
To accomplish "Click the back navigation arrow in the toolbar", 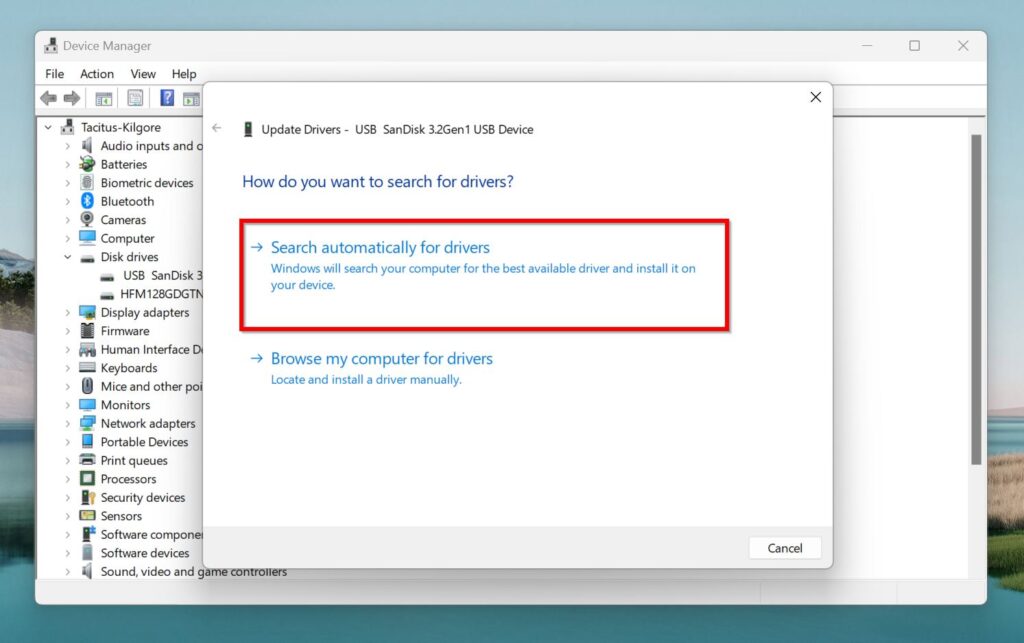I will (x=47, y=97).
